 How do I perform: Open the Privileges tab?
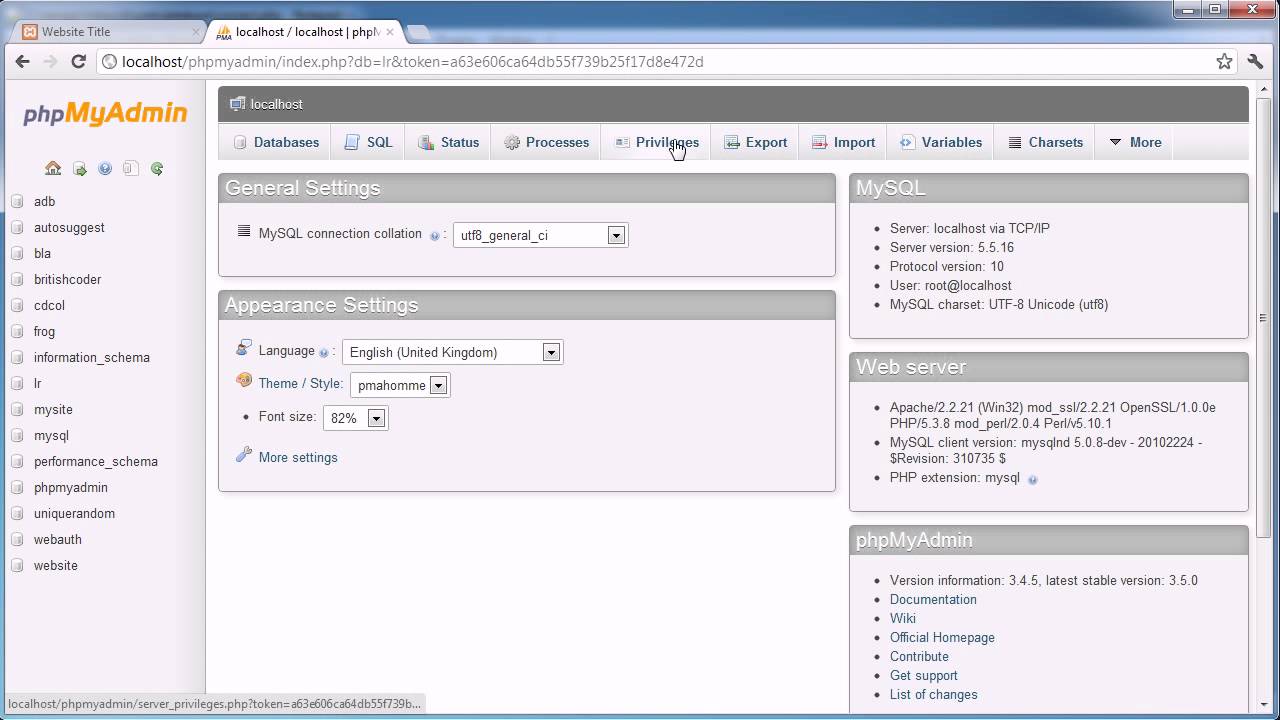[656, 142]
